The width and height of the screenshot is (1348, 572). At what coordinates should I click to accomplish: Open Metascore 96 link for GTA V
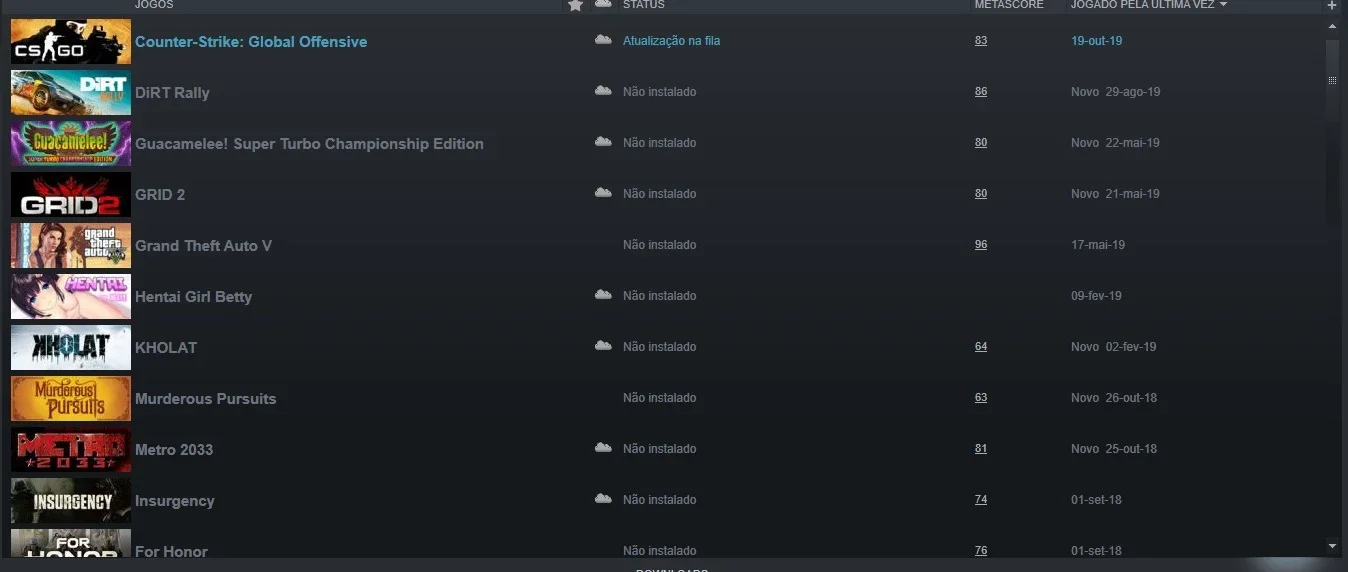(x=981, y=245)
